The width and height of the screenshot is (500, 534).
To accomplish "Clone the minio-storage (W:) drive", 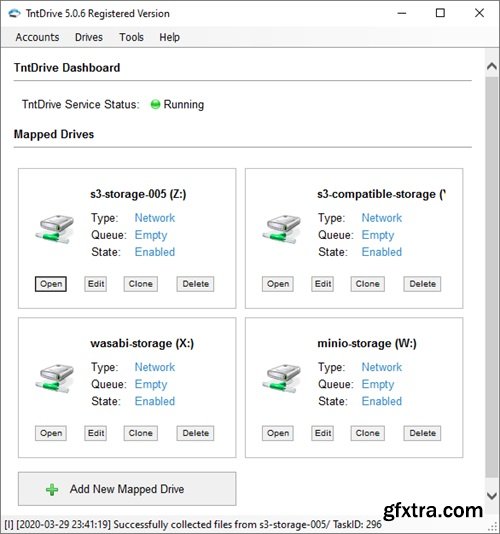I will click(367, 433).
